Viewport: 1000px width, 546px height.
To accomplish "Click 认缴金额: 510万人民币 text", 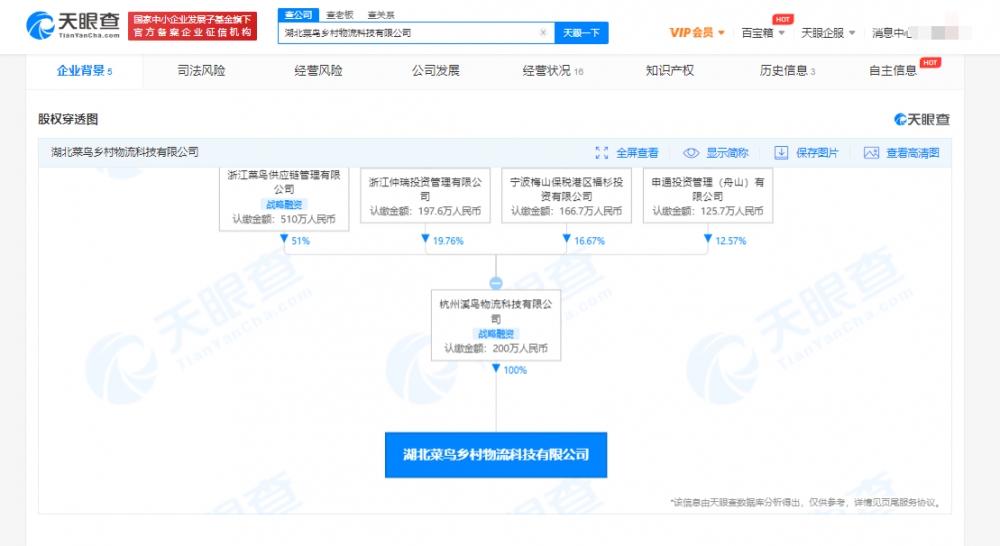I will (x=284, y=219).
